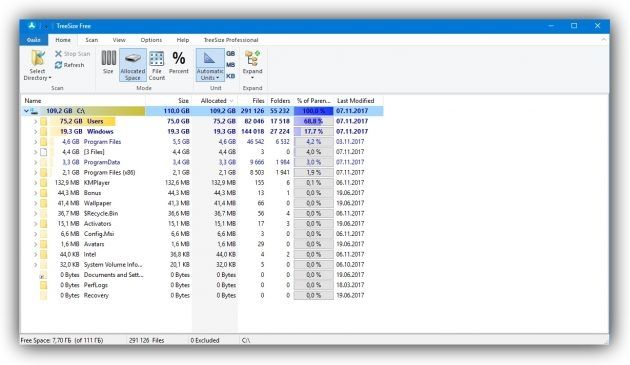
Task: Click the Users folder icon
Action: click(43, 121)
